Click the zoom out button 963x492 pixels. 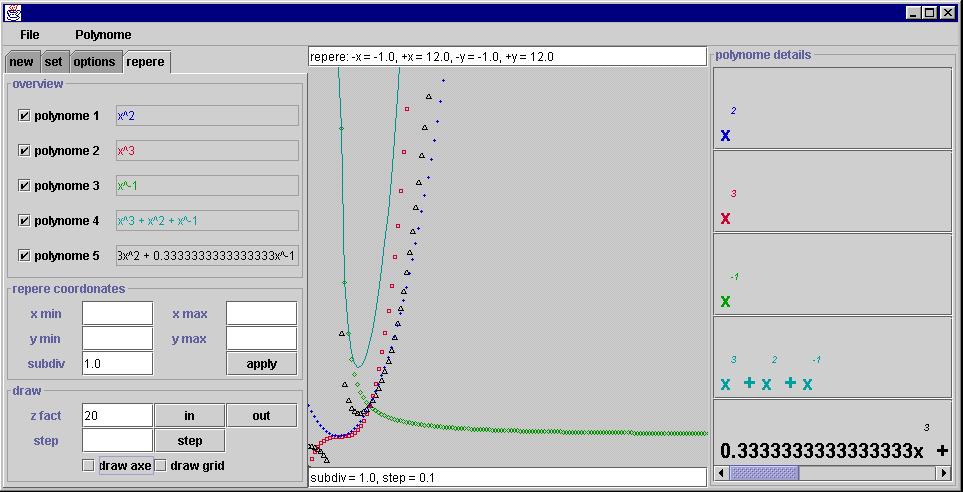261,415
